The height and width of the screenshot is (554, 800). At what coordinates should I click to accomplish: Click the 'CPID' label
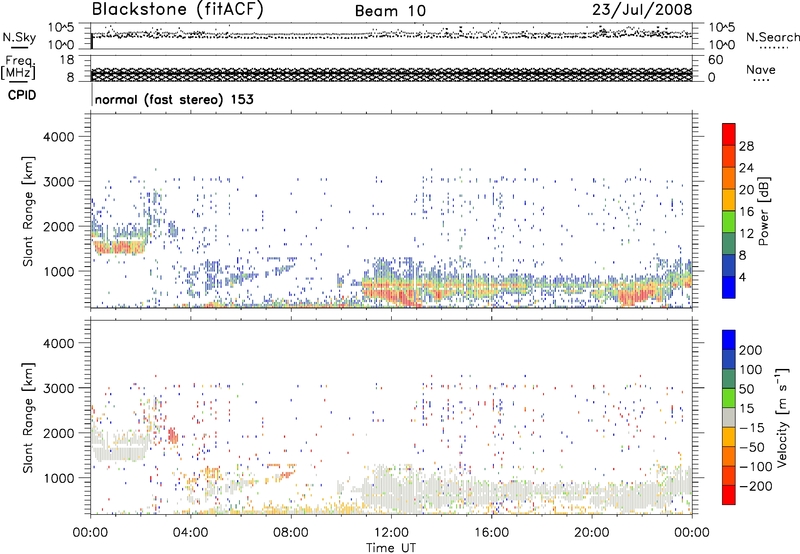[22, 95]
